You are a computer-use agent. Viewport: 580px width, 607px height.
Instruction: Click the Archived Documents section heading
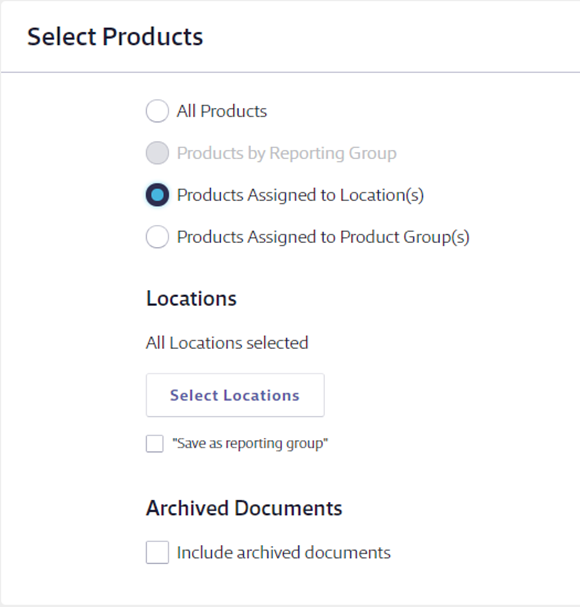pyautogui.click(x=244, y=508)
